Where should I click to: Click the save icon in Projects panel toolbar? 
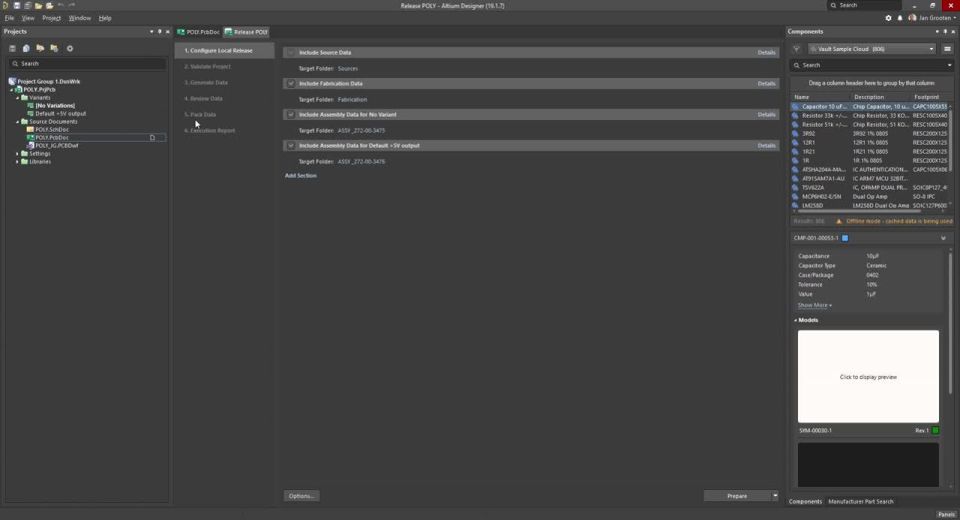(x=12, y=48)
